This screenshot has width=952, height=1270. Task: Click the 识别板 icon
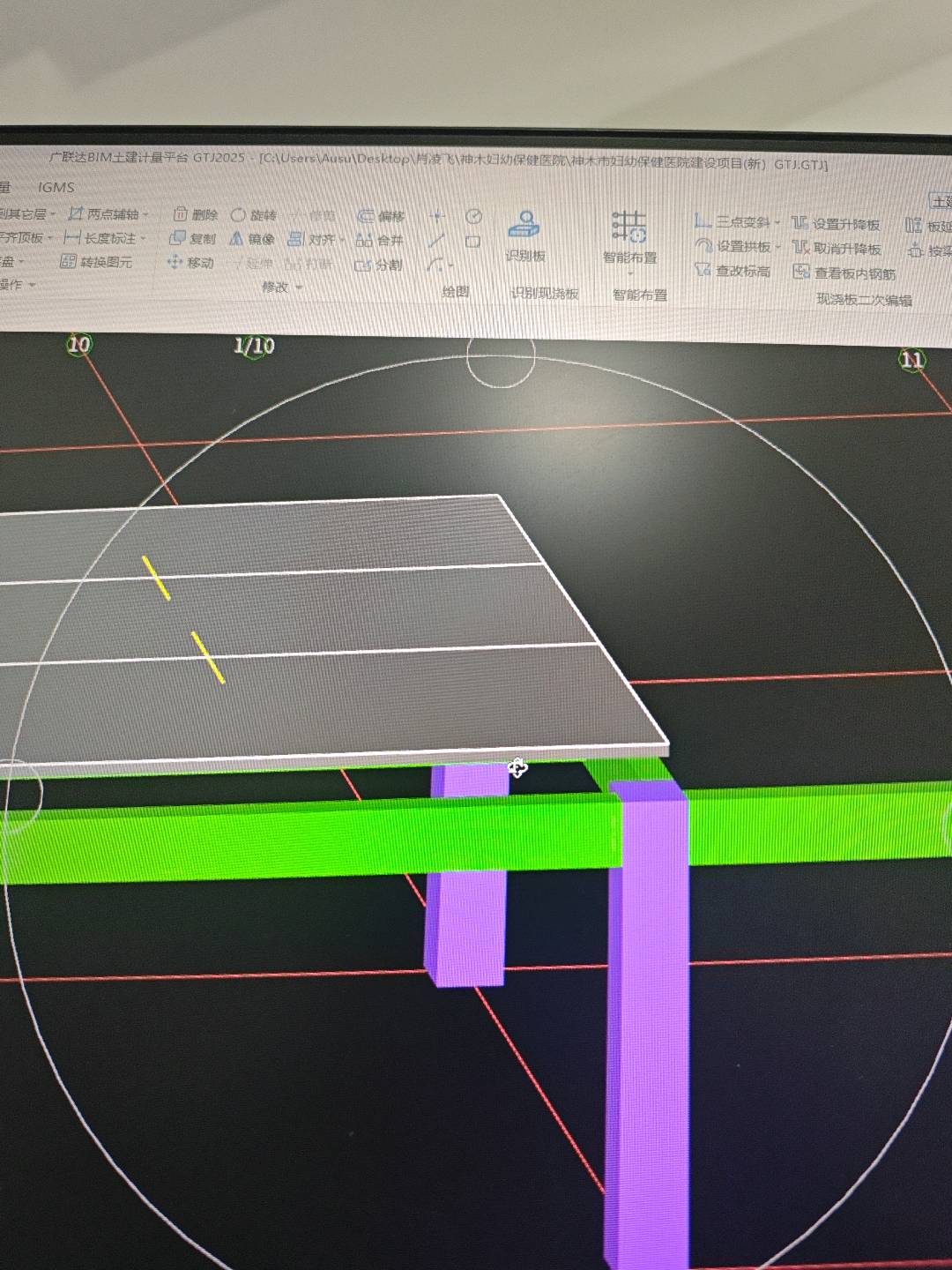pyautogui.click(x=524, y=225)
